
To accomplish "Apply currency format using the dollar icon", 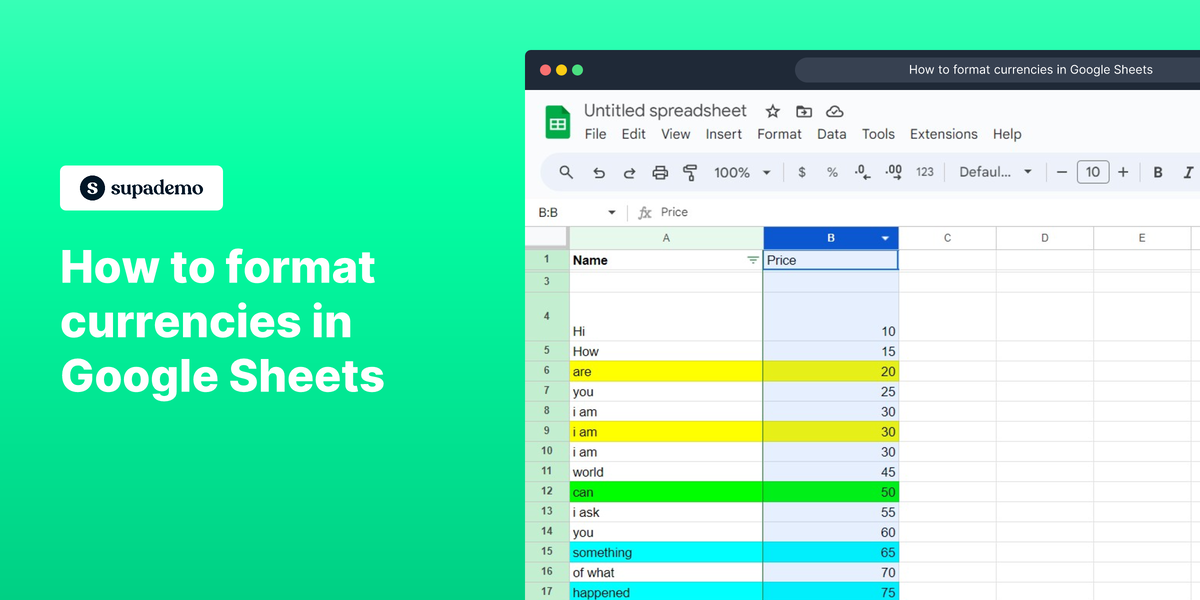I will [801, 172].
